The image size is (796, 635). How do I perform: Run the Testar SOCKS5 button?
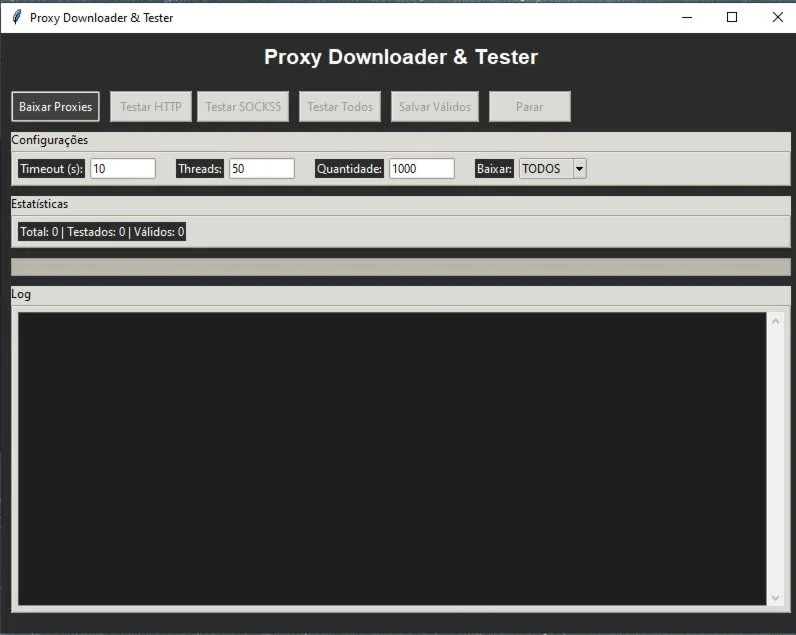pos(243,107)
